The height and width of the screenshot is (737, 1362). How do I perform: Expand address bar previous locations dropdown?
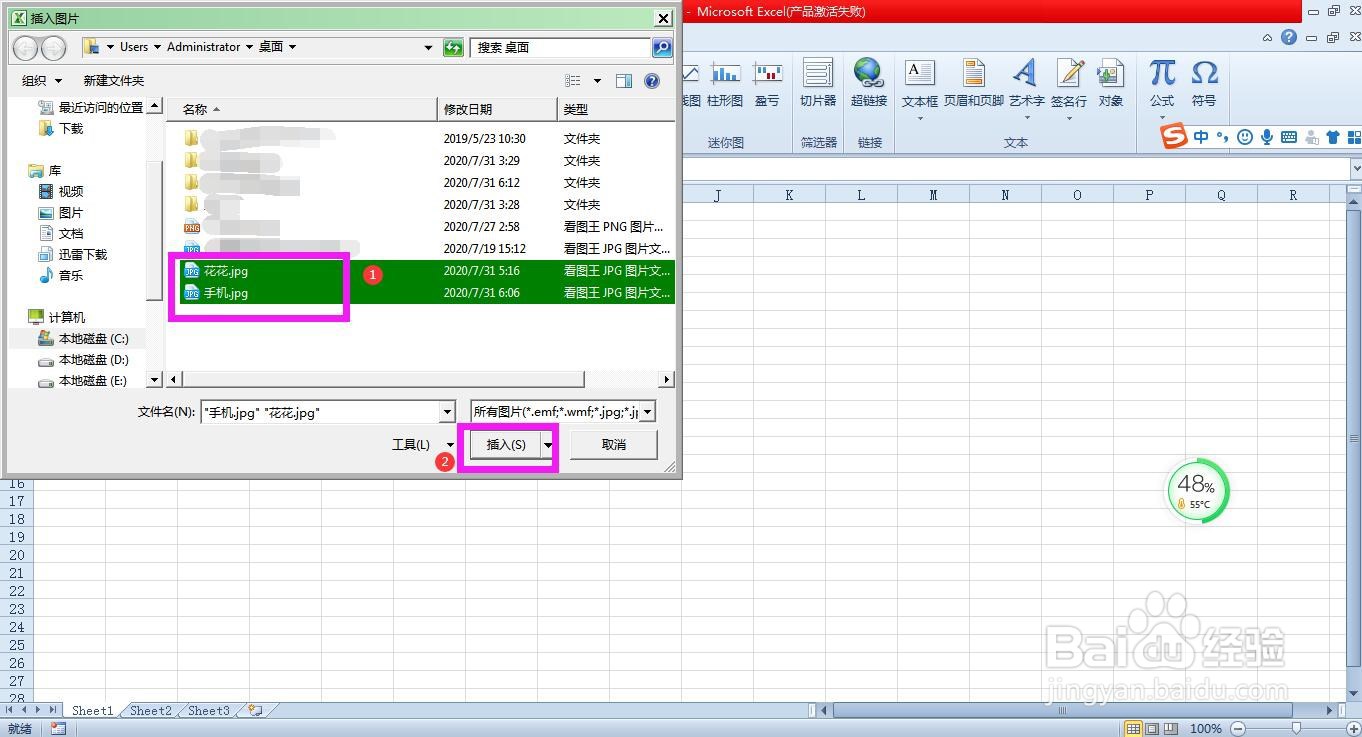point(429,47)
